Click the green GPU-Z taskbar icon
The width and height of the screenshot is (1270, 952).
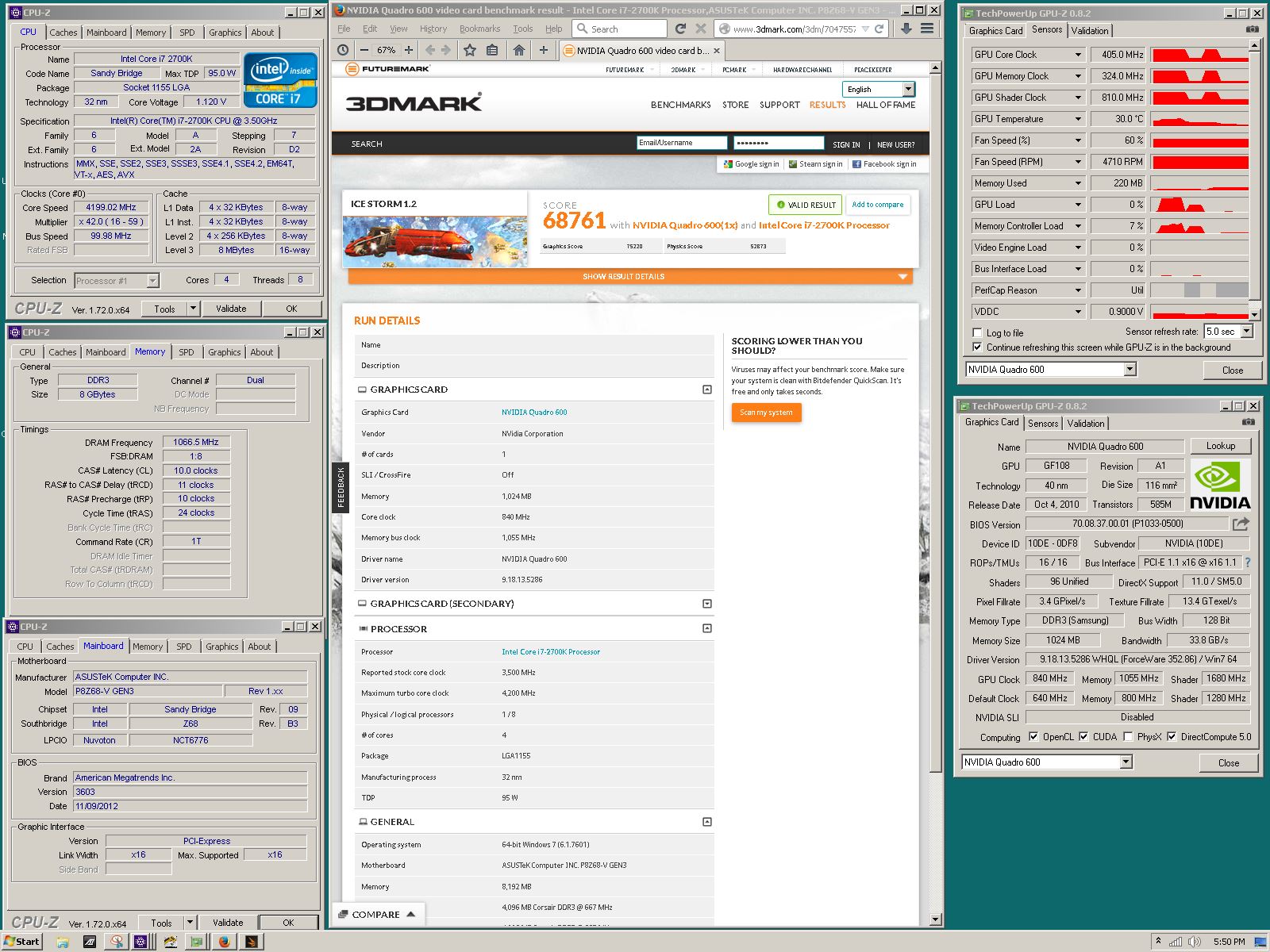pyautogui.click(x=197, y=942)
